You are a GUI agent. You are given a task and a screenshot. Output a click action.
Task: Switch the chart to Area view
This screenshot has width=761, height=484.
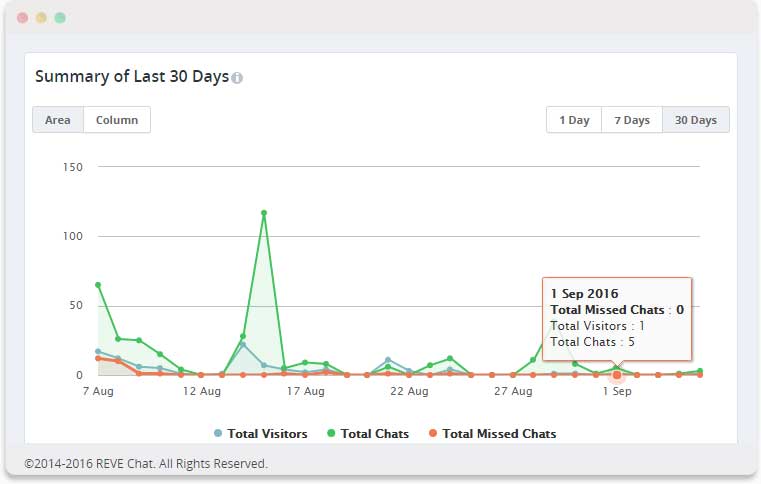pyautogui.click(x=58, y=120)
